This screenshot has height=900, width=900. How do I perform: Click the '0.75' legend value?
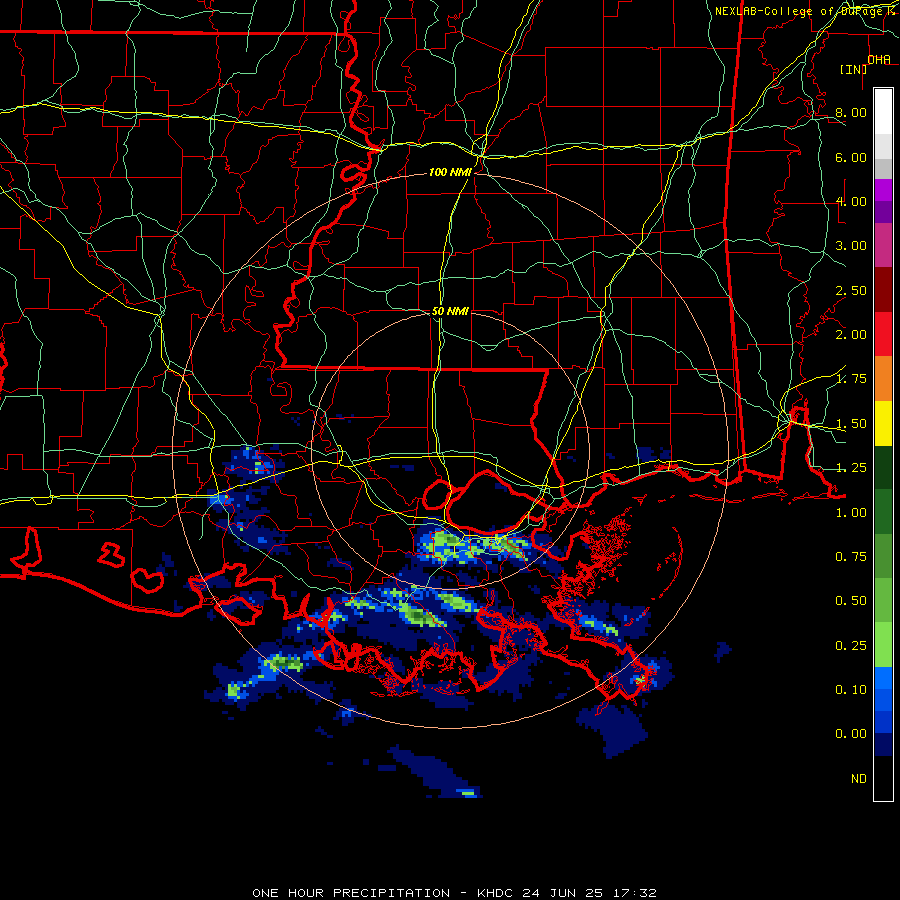[851, 557]
